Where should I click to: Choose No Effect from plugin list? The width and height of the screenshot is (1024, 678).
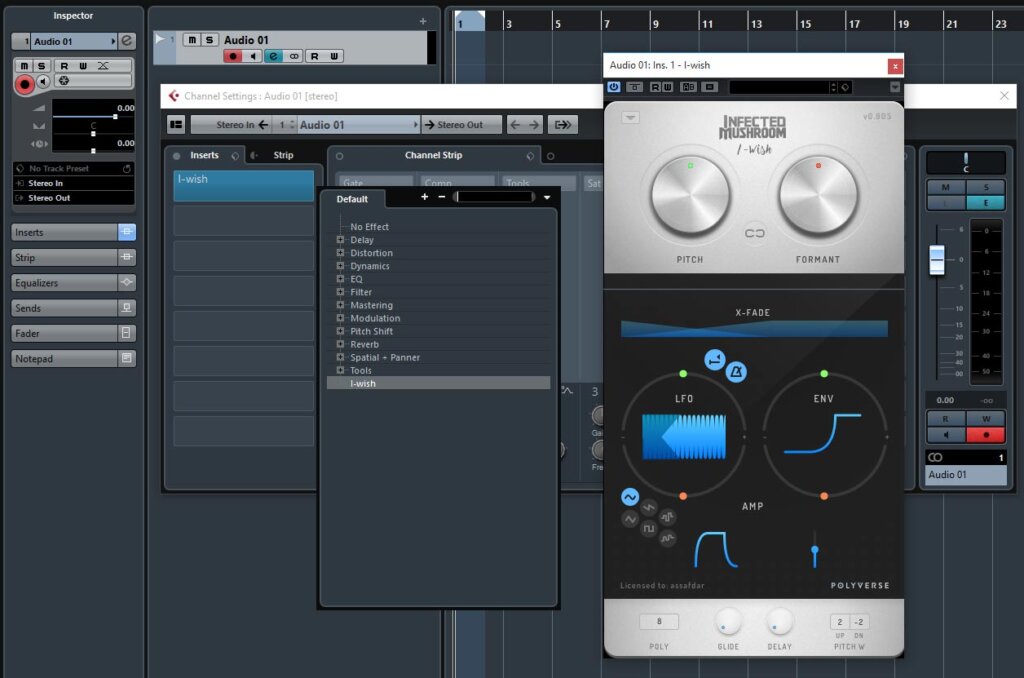[369, 227]
